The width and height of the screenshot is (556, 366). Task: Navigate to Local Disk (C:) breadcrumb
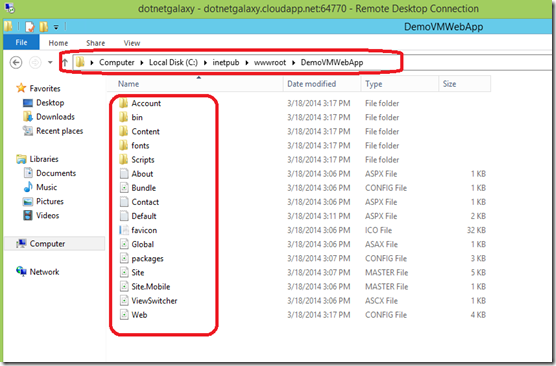click(173, 62)
